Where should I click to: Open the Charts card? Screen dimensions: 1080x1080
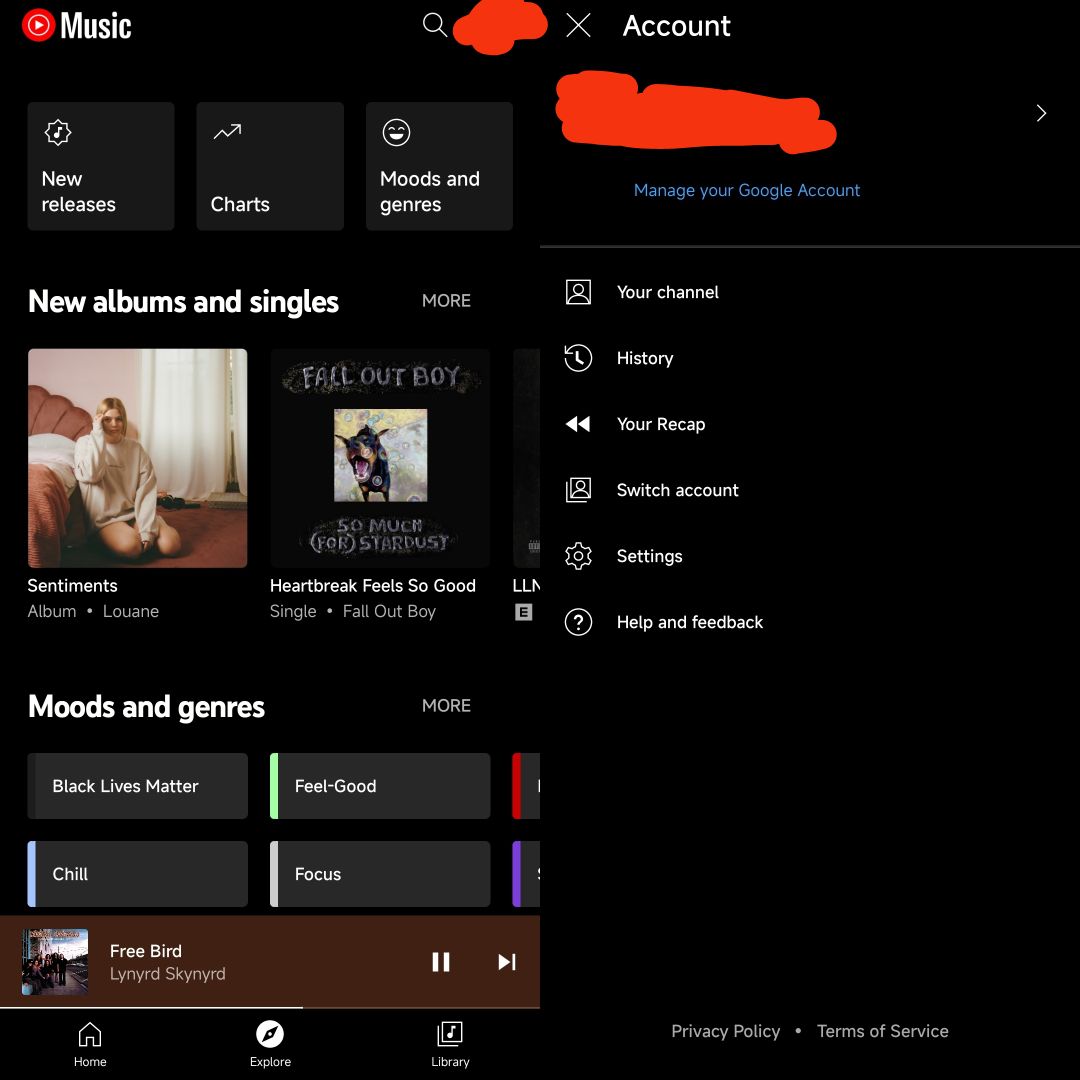[x=270, y=166]
